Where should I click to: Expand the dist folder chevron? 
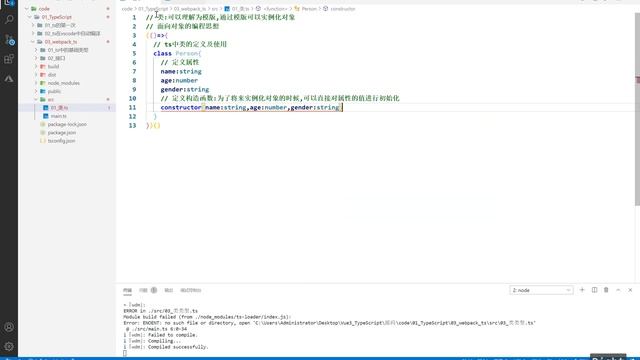tap(36, 75)
